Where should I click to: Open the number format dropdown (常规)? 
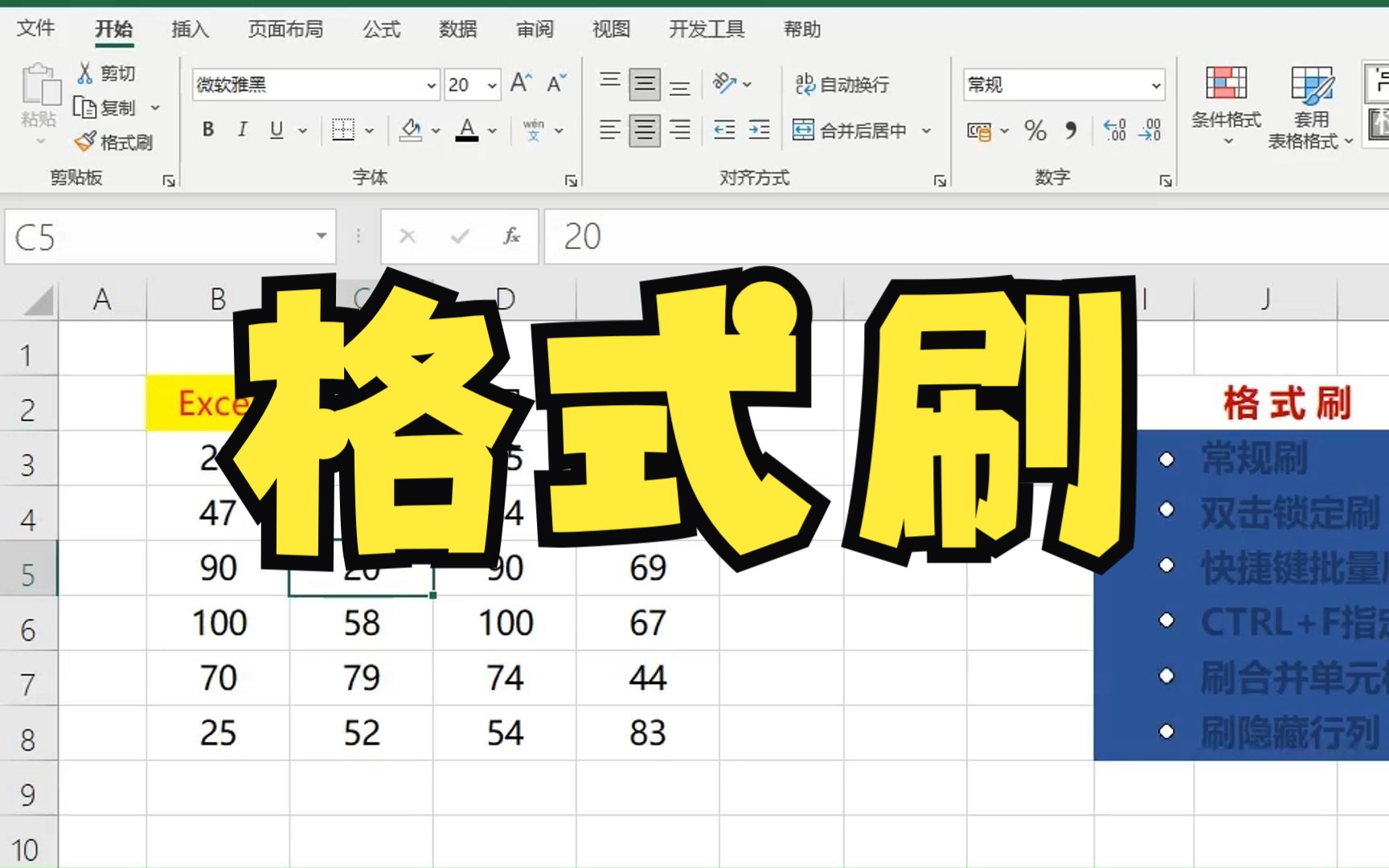[x=1156, y=85]
